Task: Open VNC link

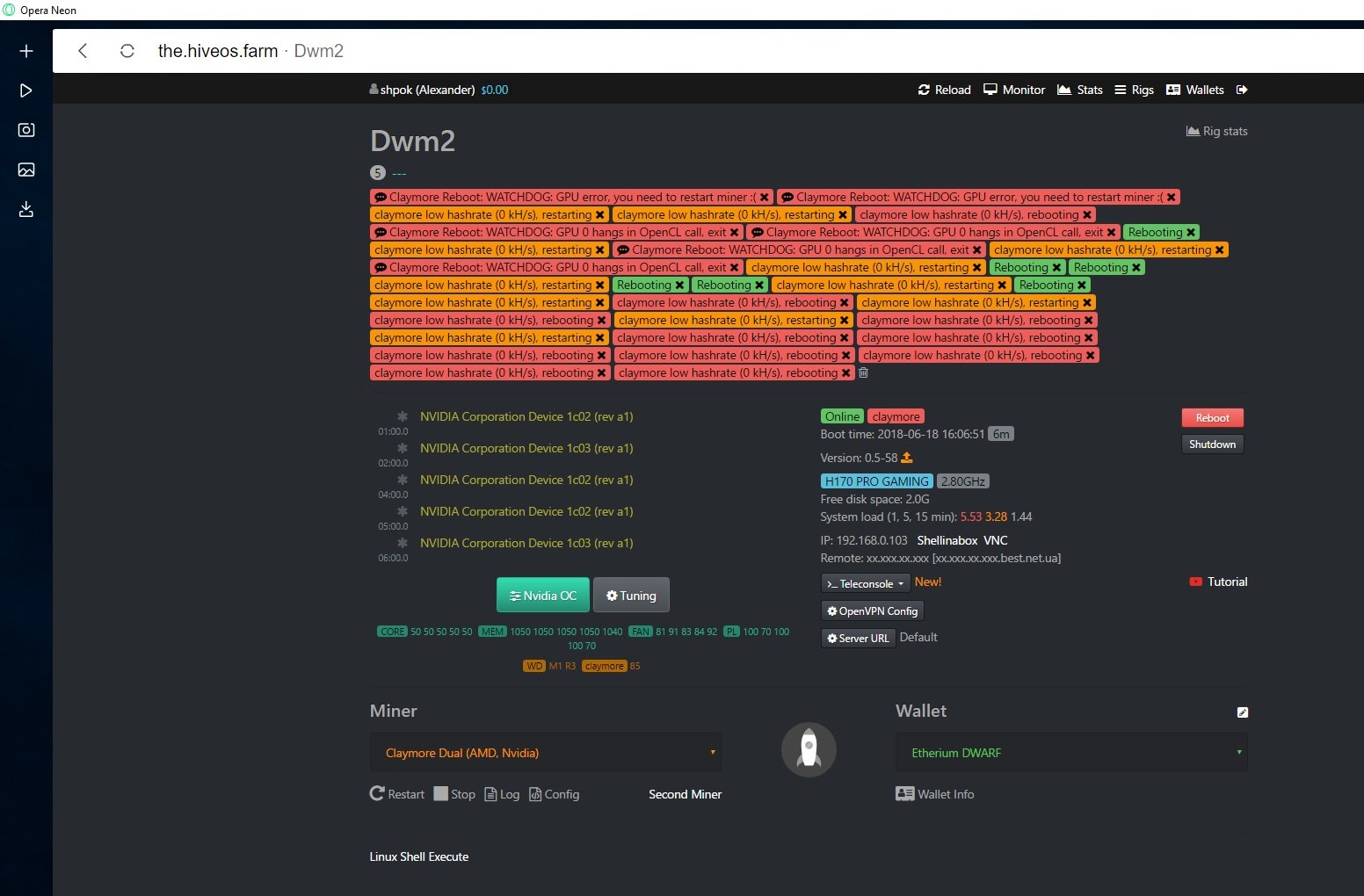Action: point(996,540)
